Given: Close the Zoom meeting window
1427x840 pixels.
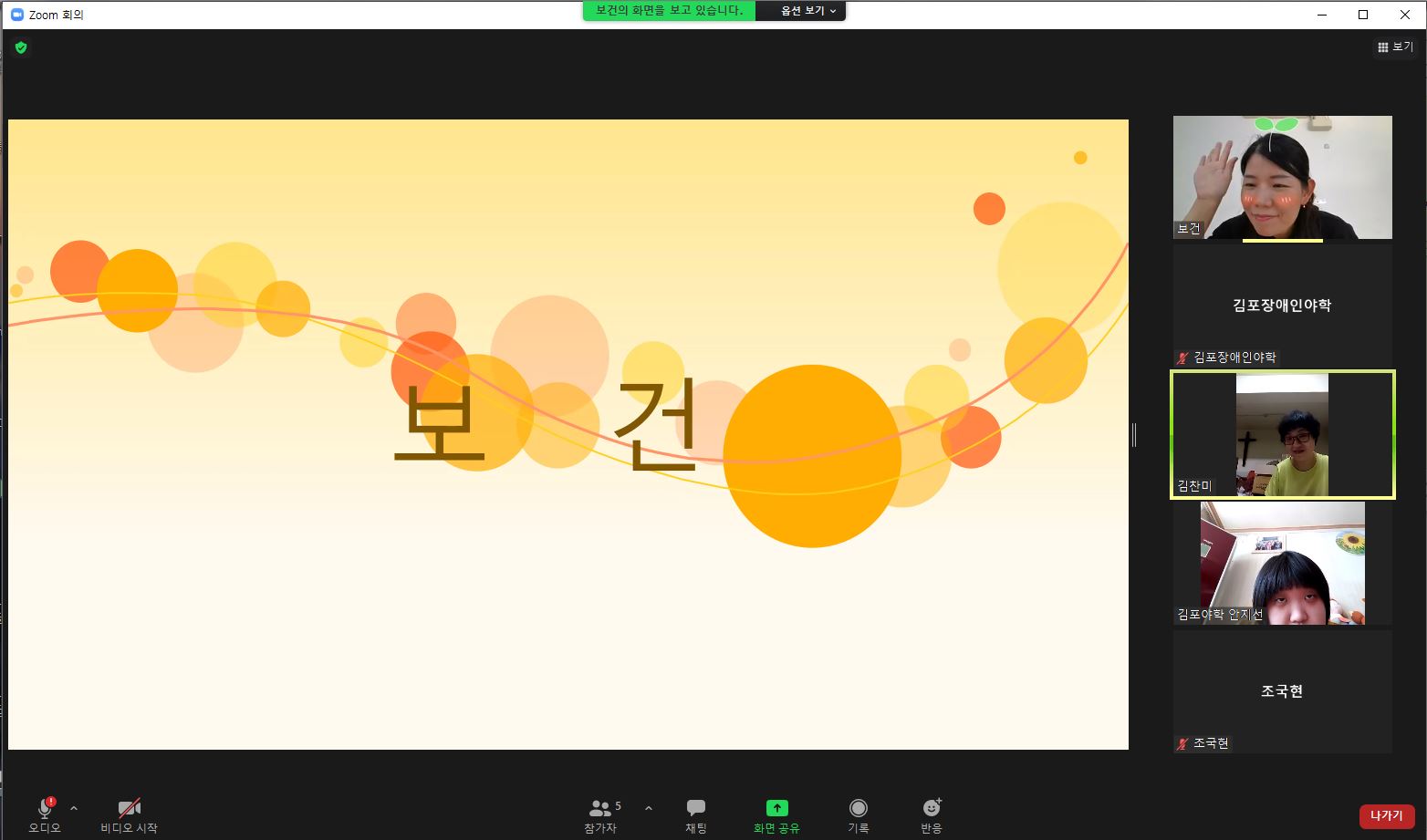Looking at the screenshot, I should tap(1405, 15).
